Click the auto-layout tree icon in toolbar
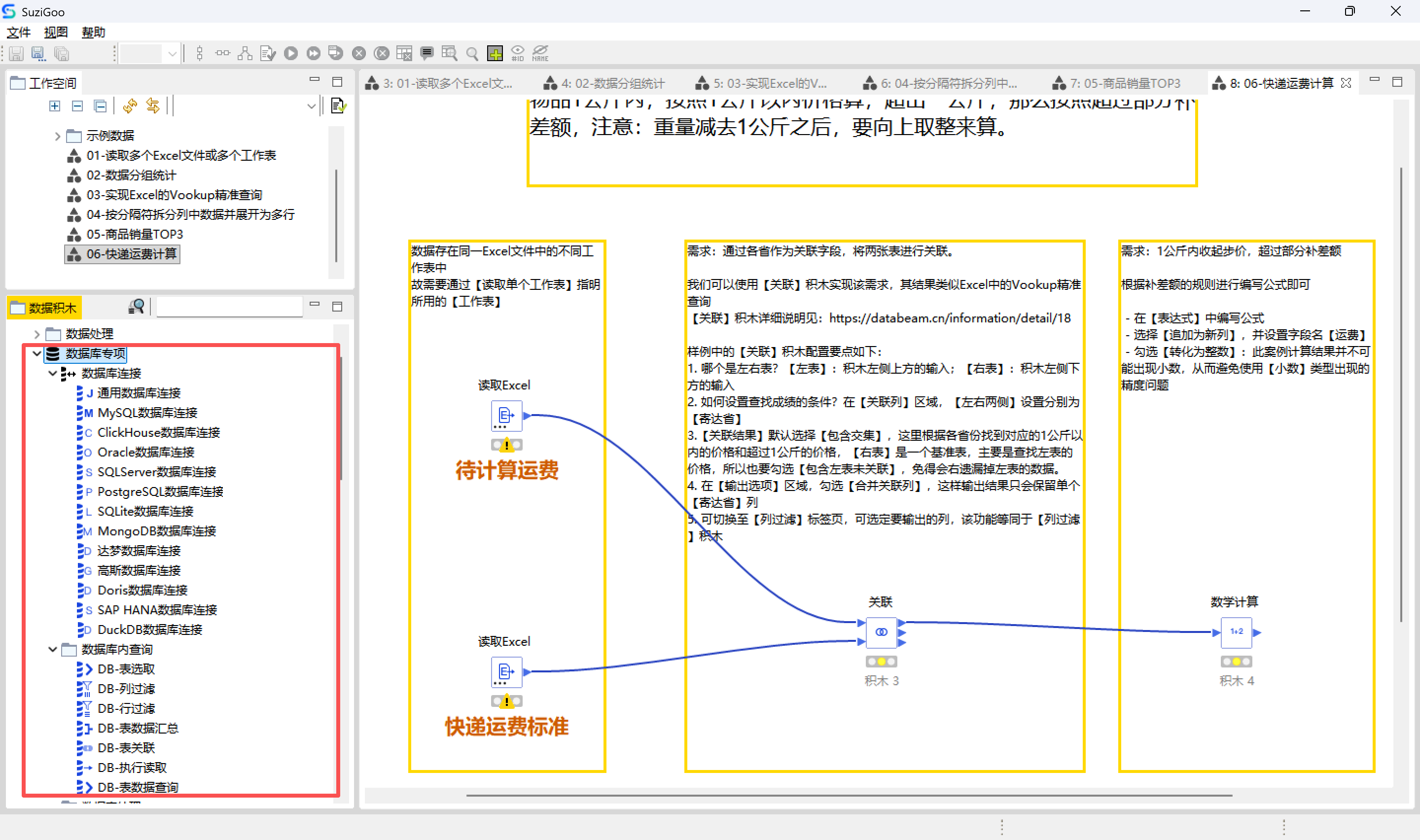This screenshot has width=1420, height=840. 245,54
